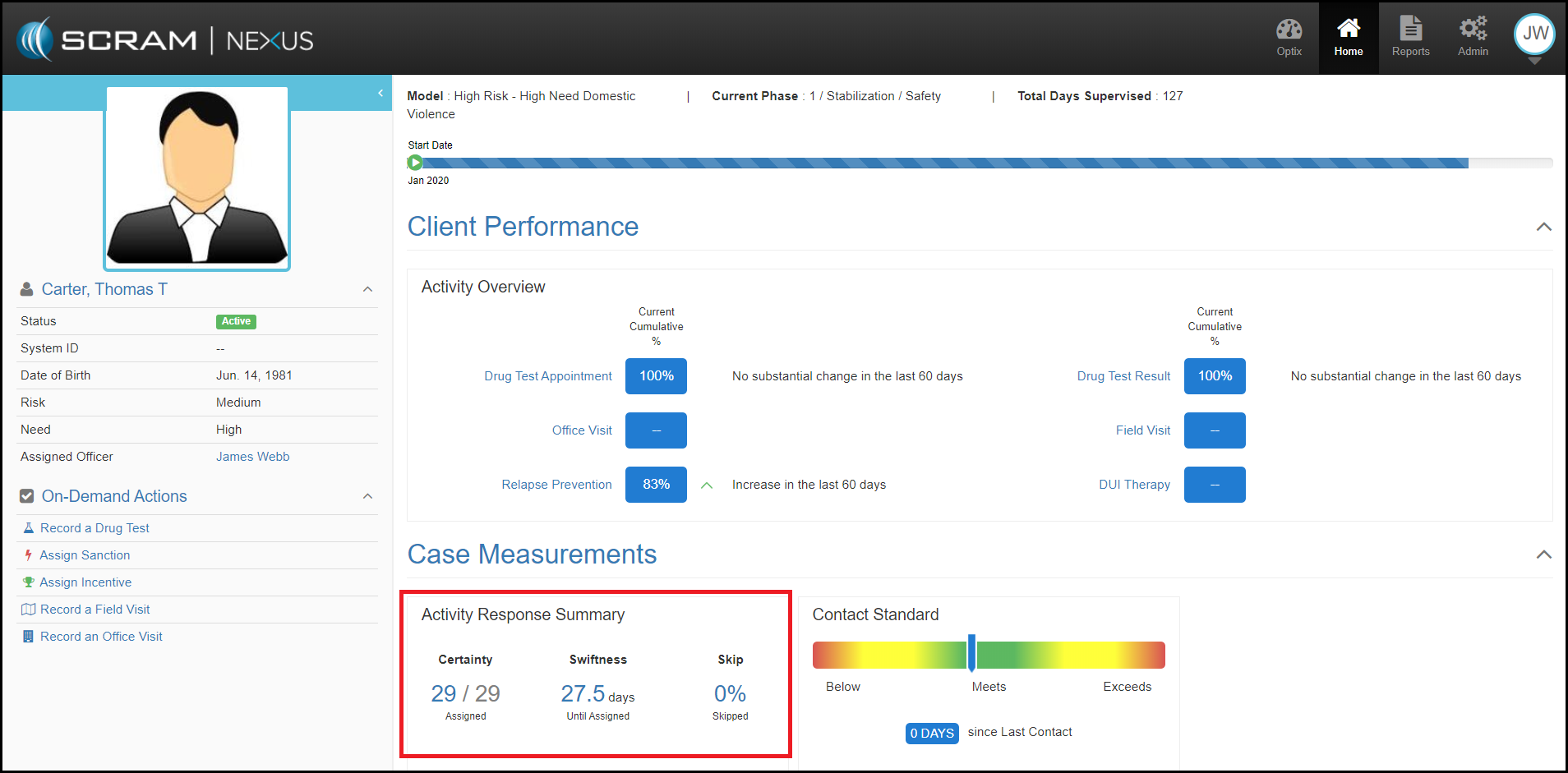Open assigned officer James Webb link
This screenshot has width=1568, height=773.
[x=252, y=457]
